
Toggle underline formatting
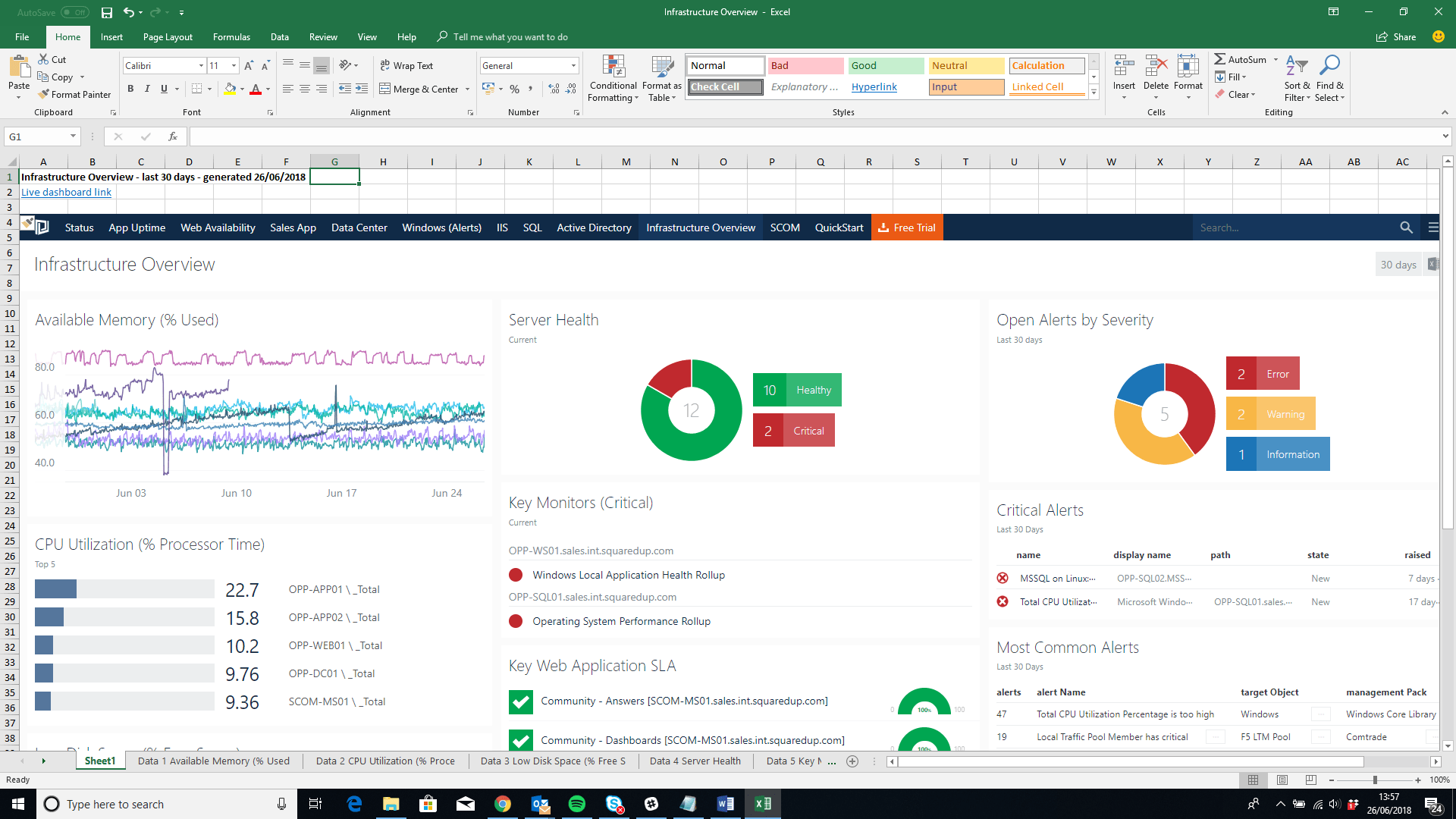[x=163, y=89]
